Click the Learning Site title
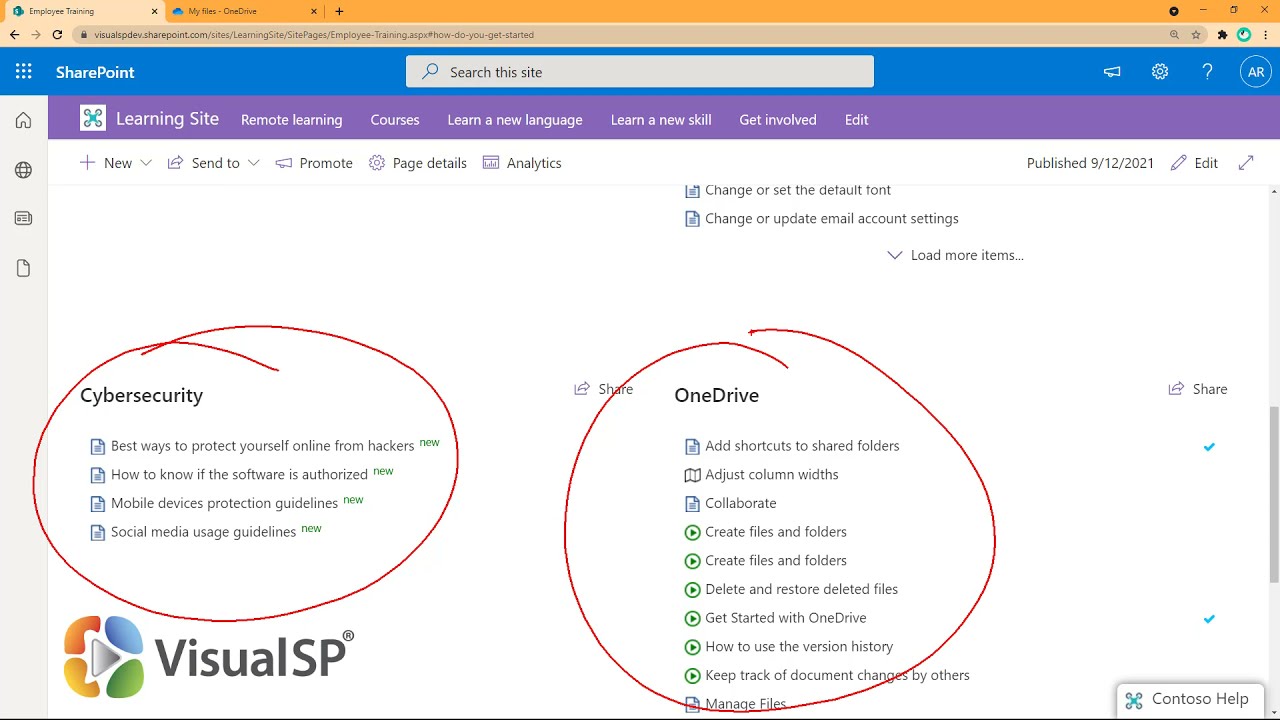This screenshot has height=720, width=1280. click(167, 118)
